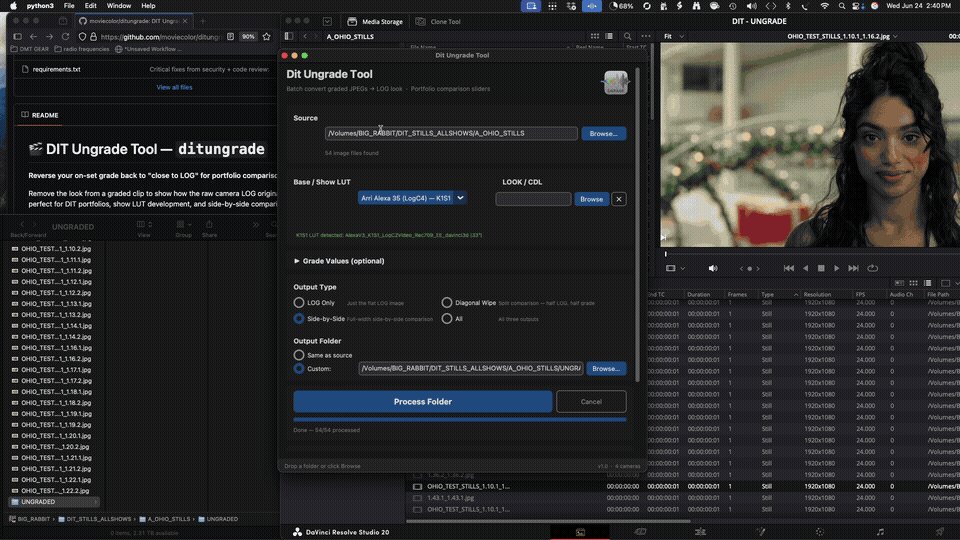
Task: Switch media storage to thumbnail grid view
Action: point(594,37)
